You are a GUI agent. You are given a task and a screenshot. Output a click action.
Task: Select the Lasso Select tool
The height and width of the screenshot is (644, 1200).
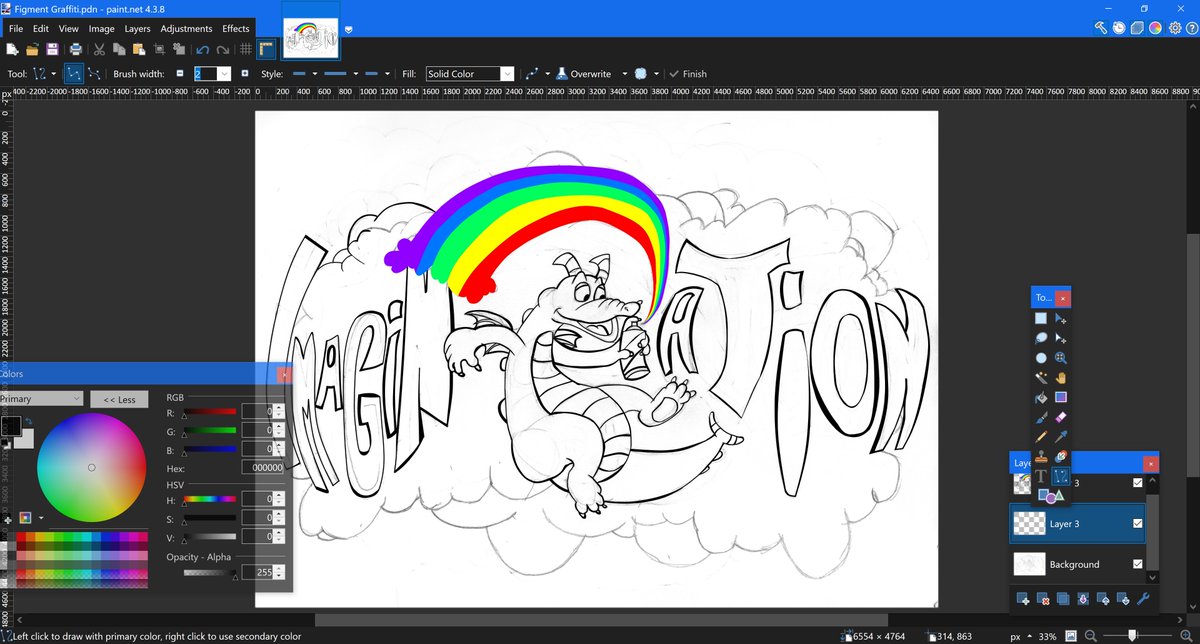coord(1041,338)
